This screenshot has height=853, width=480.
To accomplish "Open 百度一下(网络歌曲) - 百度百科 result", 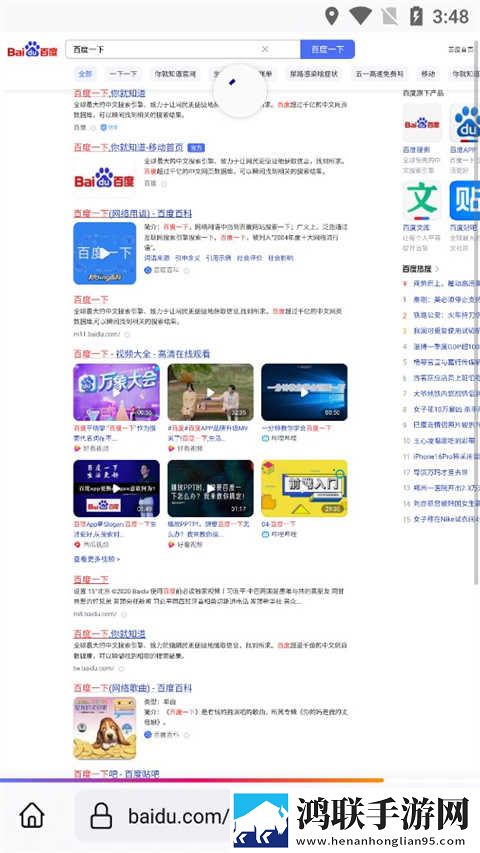I will point(133,688).
